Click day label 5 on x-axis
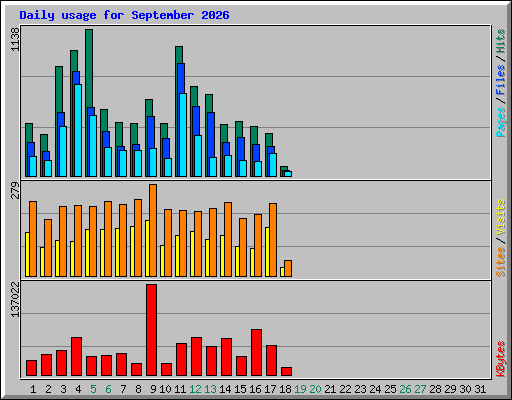The height and width of the screenshot is (400, 512). (93, 389)
